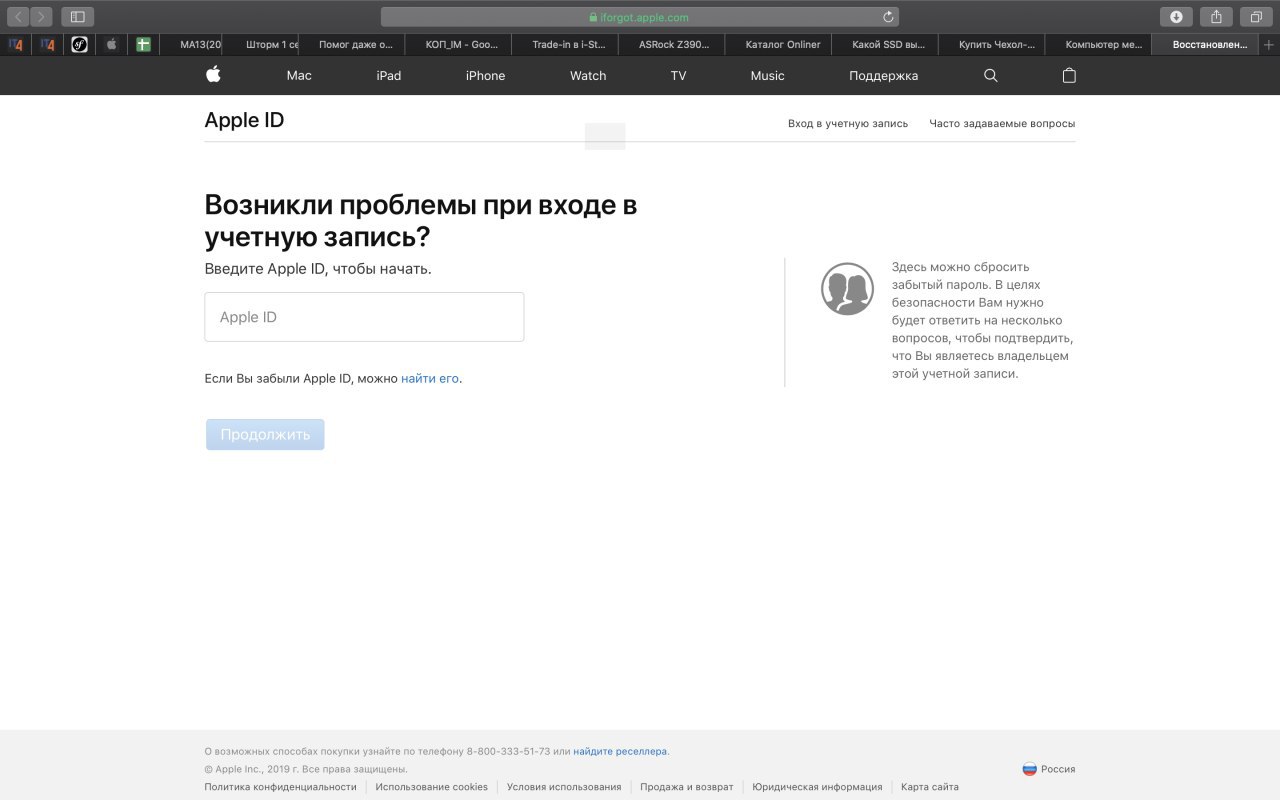The width and height of the screenshot is (1280, 800).
Task: Open the Apple logo pinned tab
Action: pyautogui.click(x=112, y=44)
